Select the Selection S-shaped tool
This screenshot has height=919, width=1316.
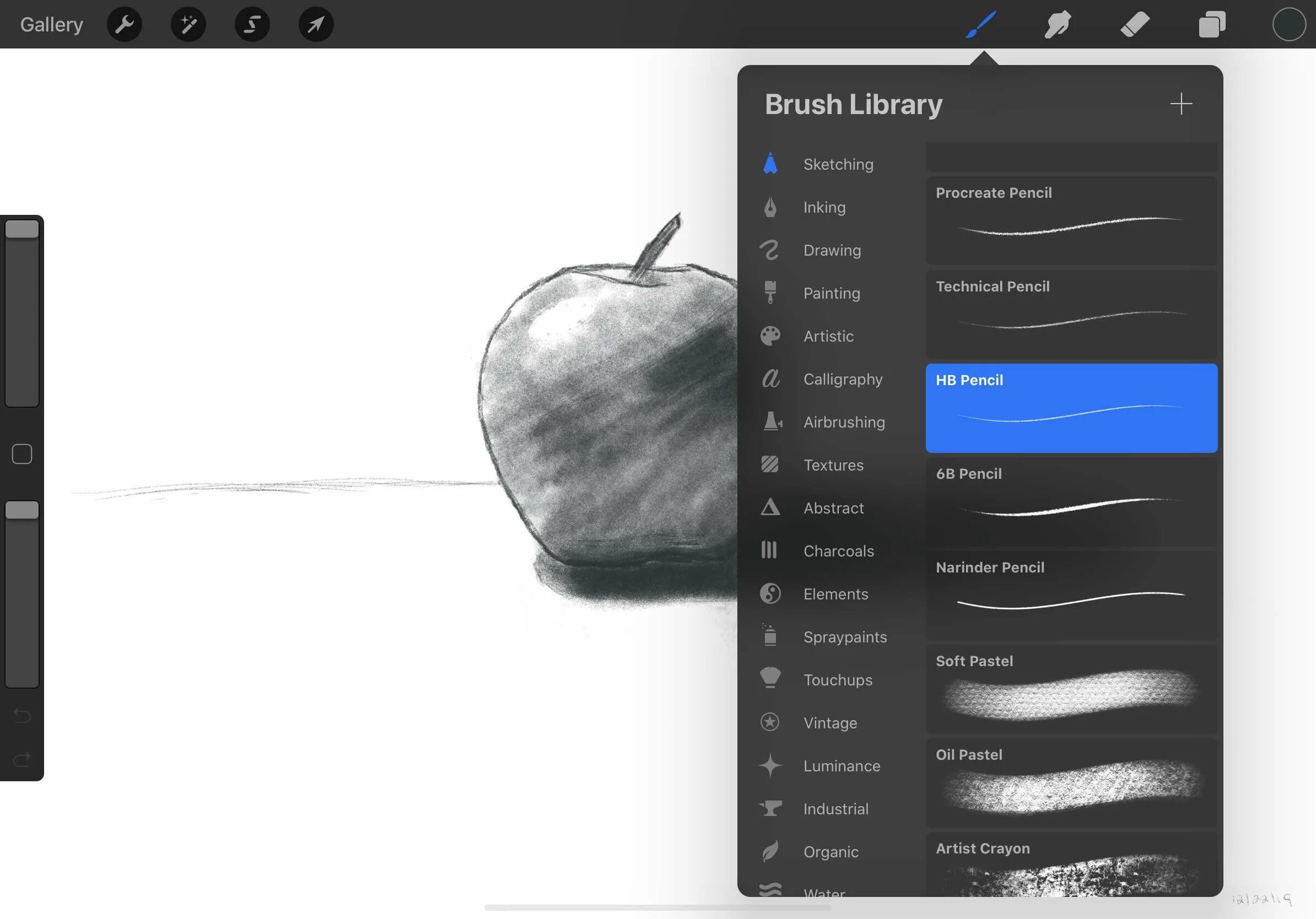[x=252, y=24]
